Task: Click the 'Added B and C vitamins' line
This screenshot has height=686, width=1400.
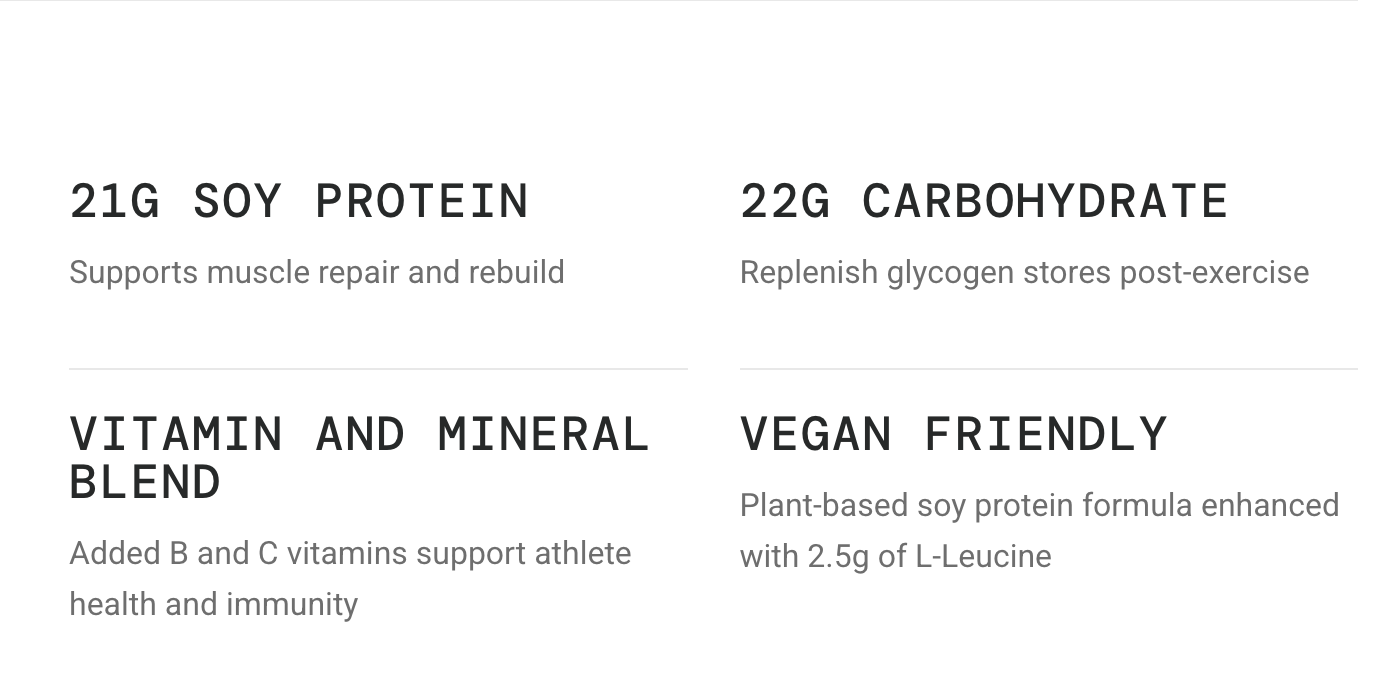Action: coord(350,553)
